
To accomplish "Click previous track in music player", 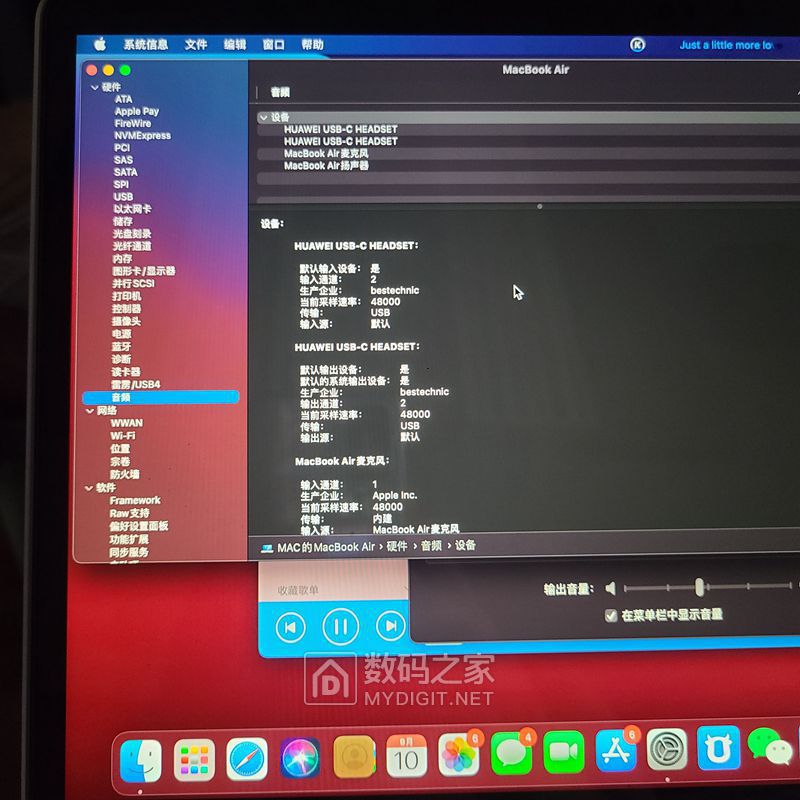I will 290,627.
